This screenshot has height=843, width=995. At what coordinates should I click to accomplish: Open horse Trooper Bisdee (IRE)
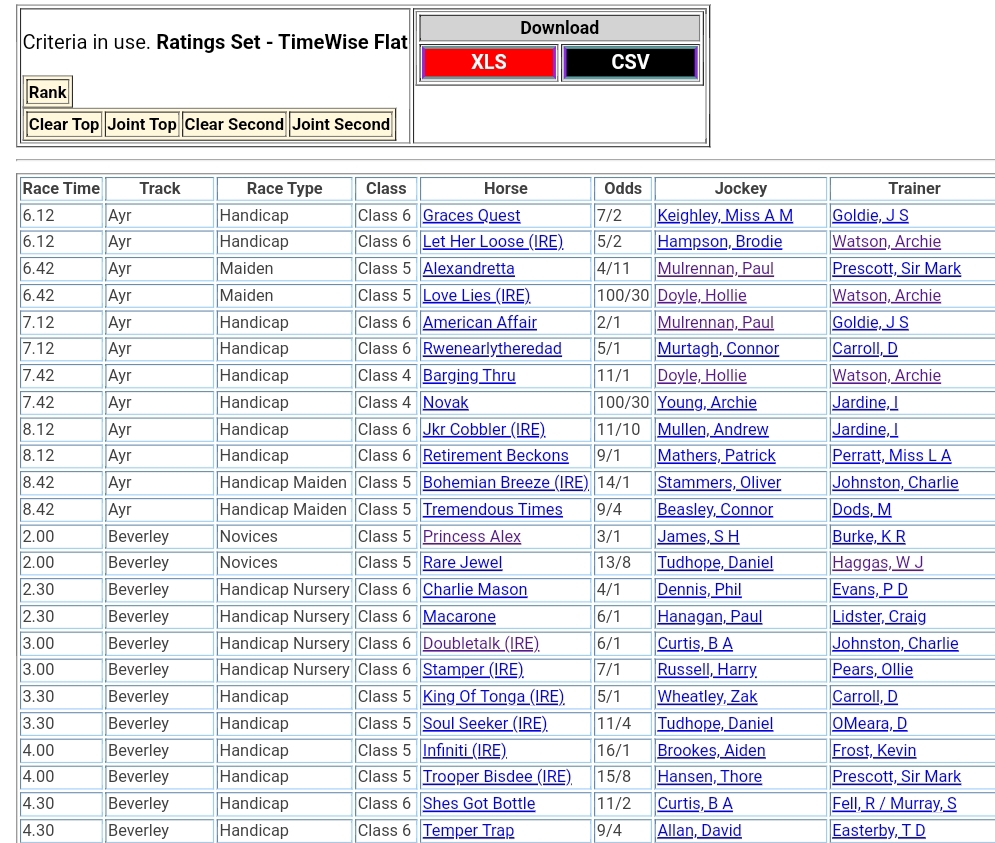pyautogui.click(x=496, y=777)
